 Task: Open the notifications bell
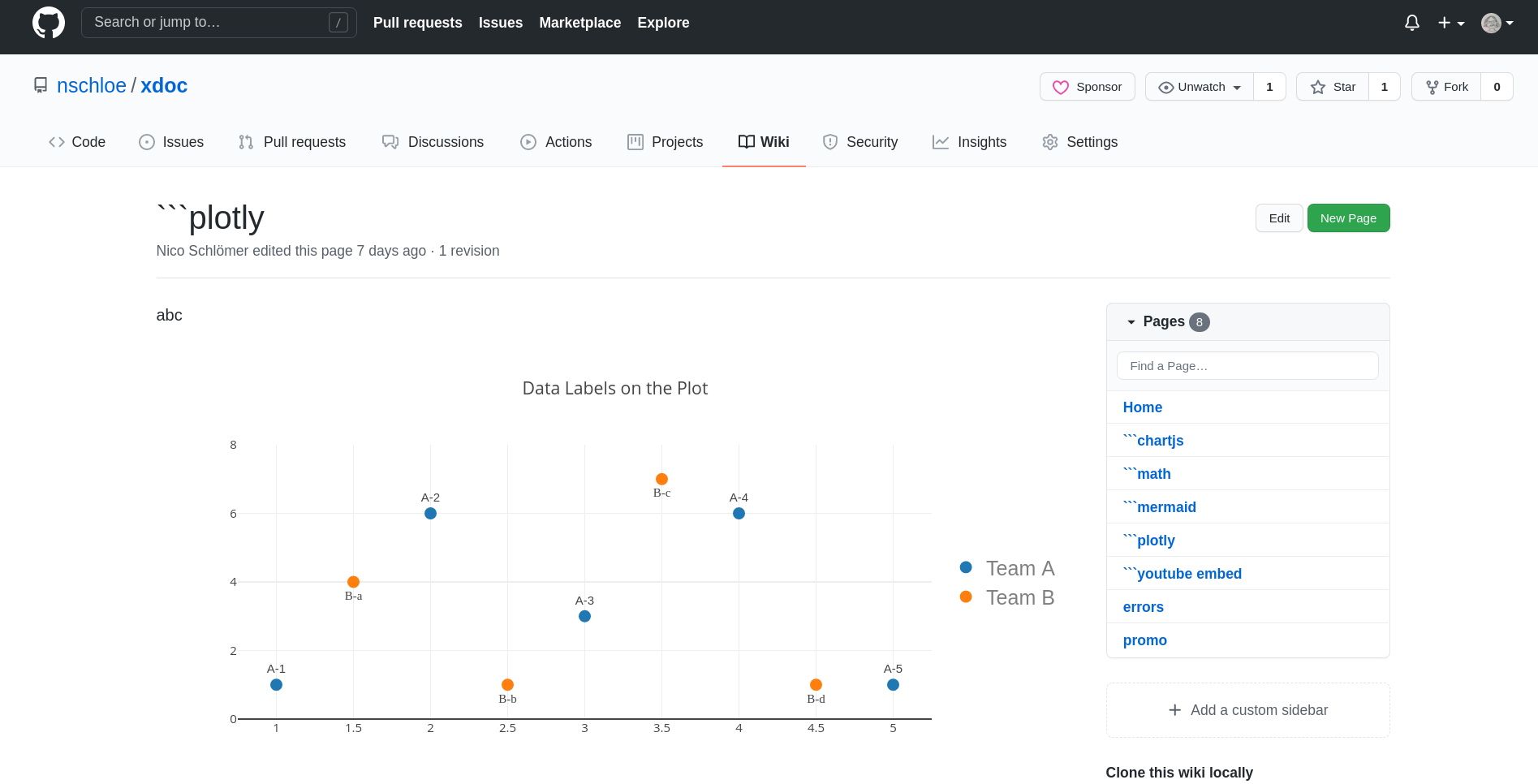click(1412, 23)
